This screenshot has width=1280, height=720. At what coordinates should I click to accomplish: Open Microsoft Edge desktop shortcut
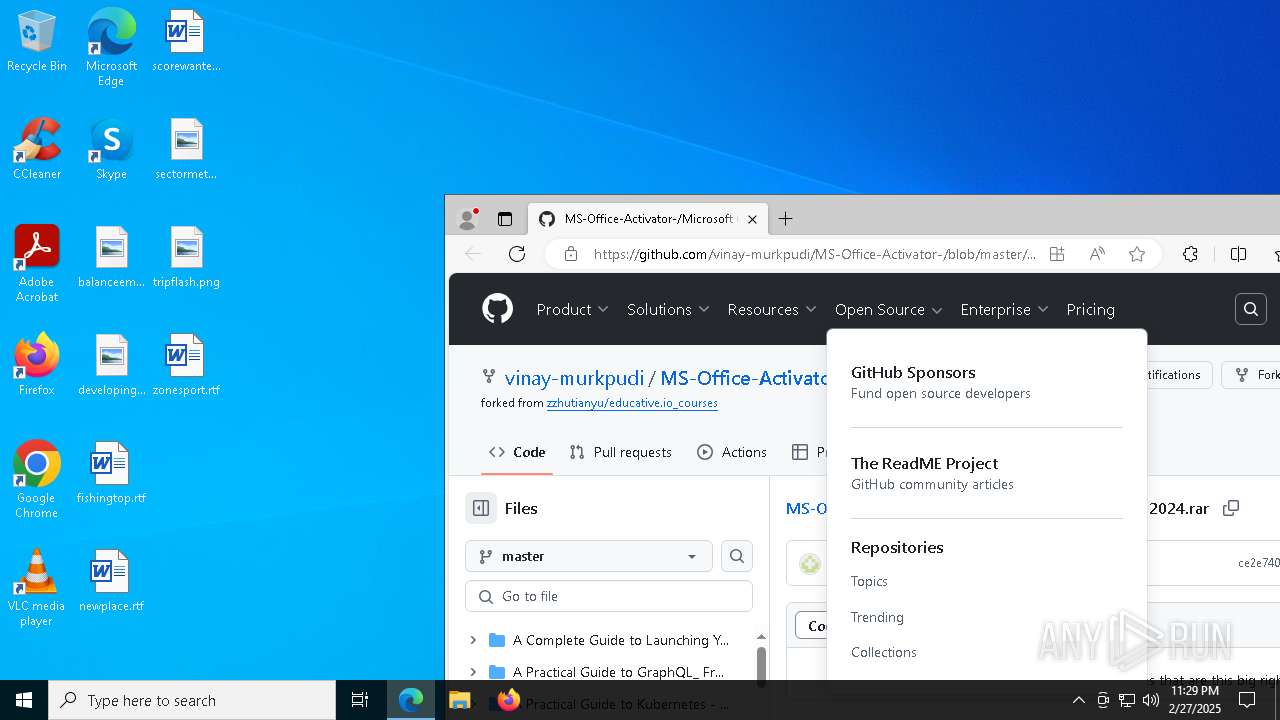pos(111,48)
